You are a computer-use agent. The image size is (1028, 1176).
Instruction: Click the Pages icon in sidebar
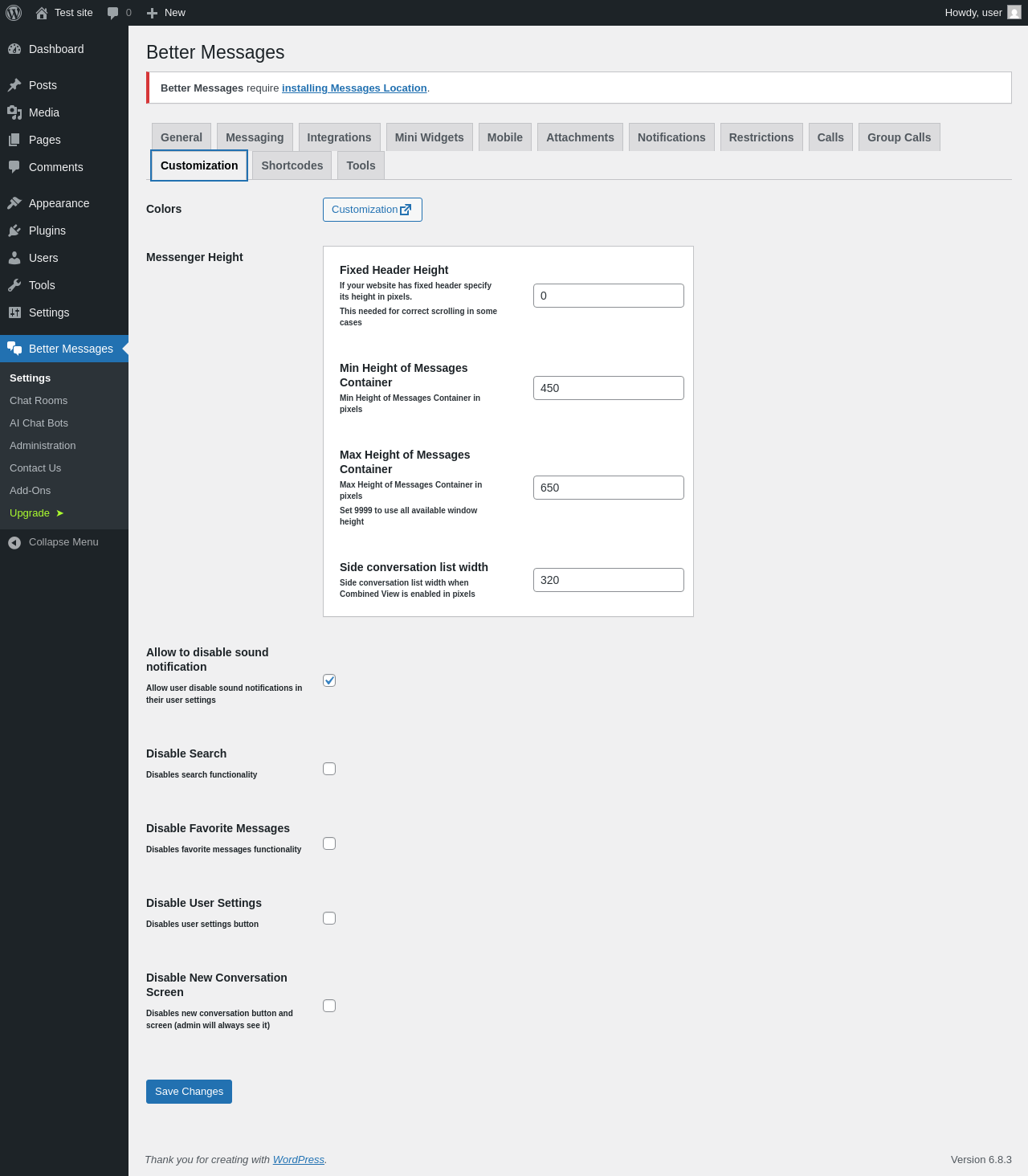14,140
